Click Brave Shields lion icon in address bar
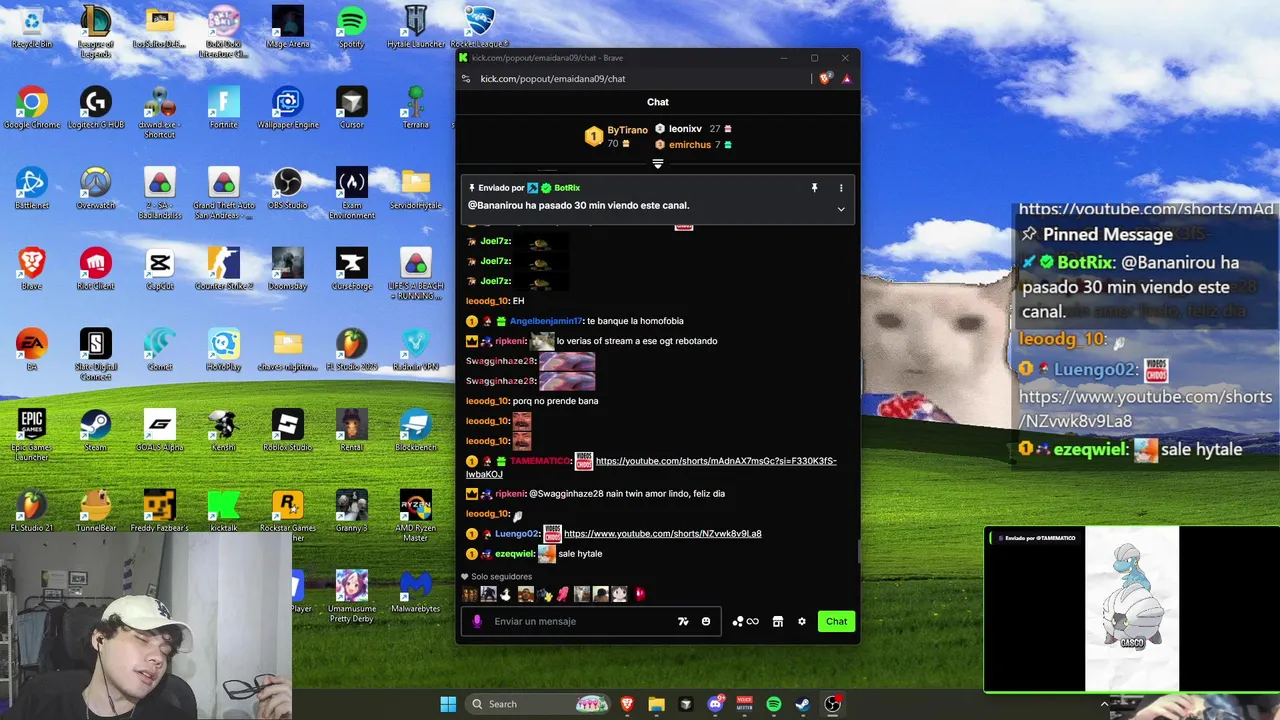The image size is (1280, 720). [x=825, y=78]
